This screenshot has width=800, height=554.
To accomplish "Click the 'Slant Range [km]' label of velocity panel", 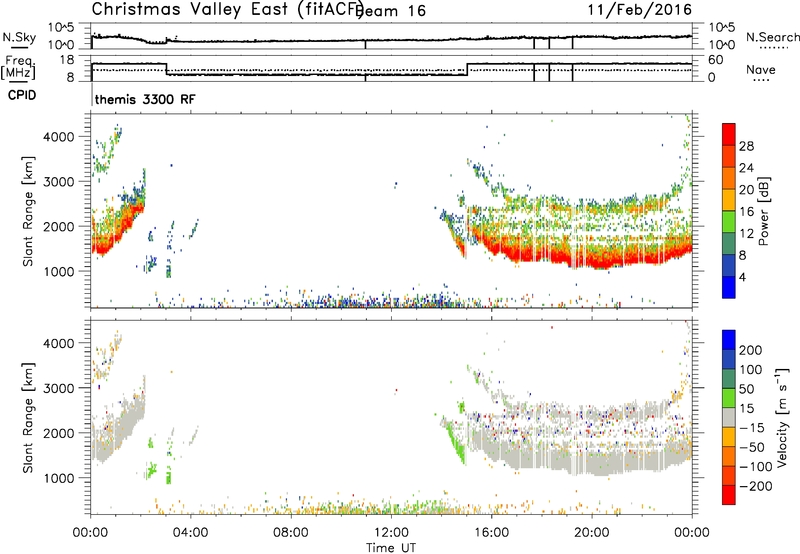I will pos(28,417).
